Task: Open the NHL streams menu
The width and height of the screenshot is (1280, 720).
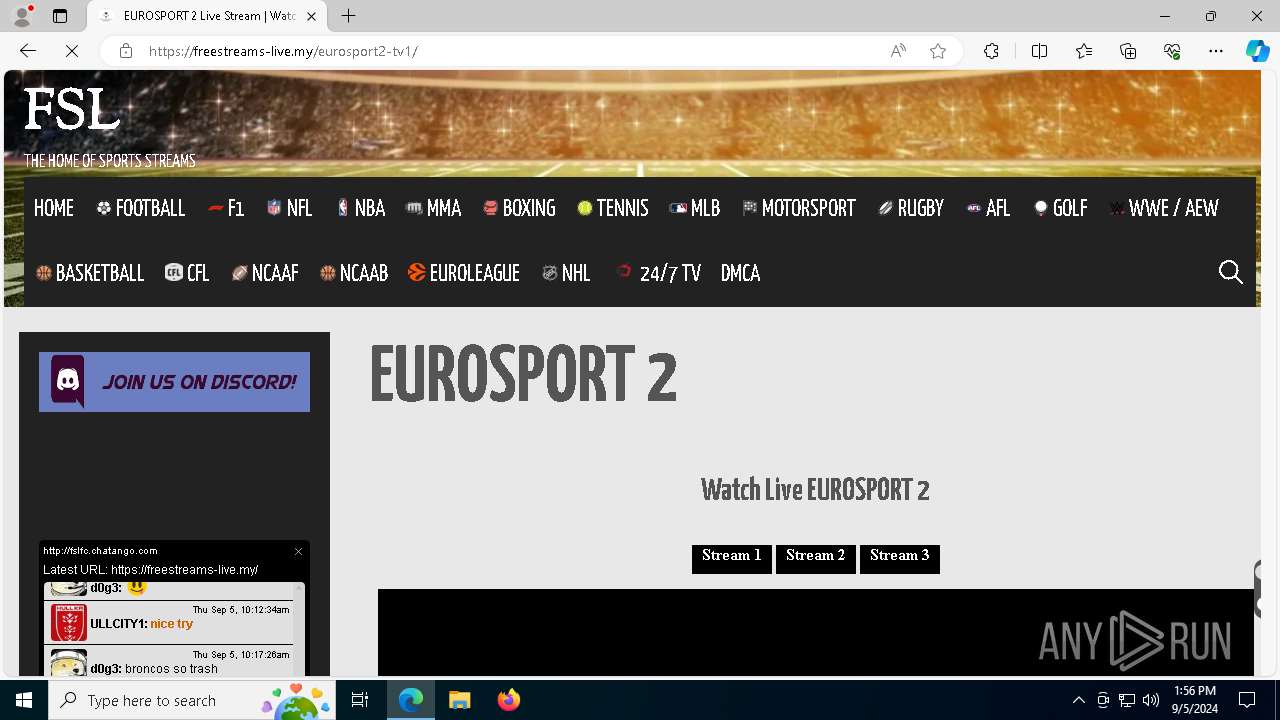Action: (566, 273)
